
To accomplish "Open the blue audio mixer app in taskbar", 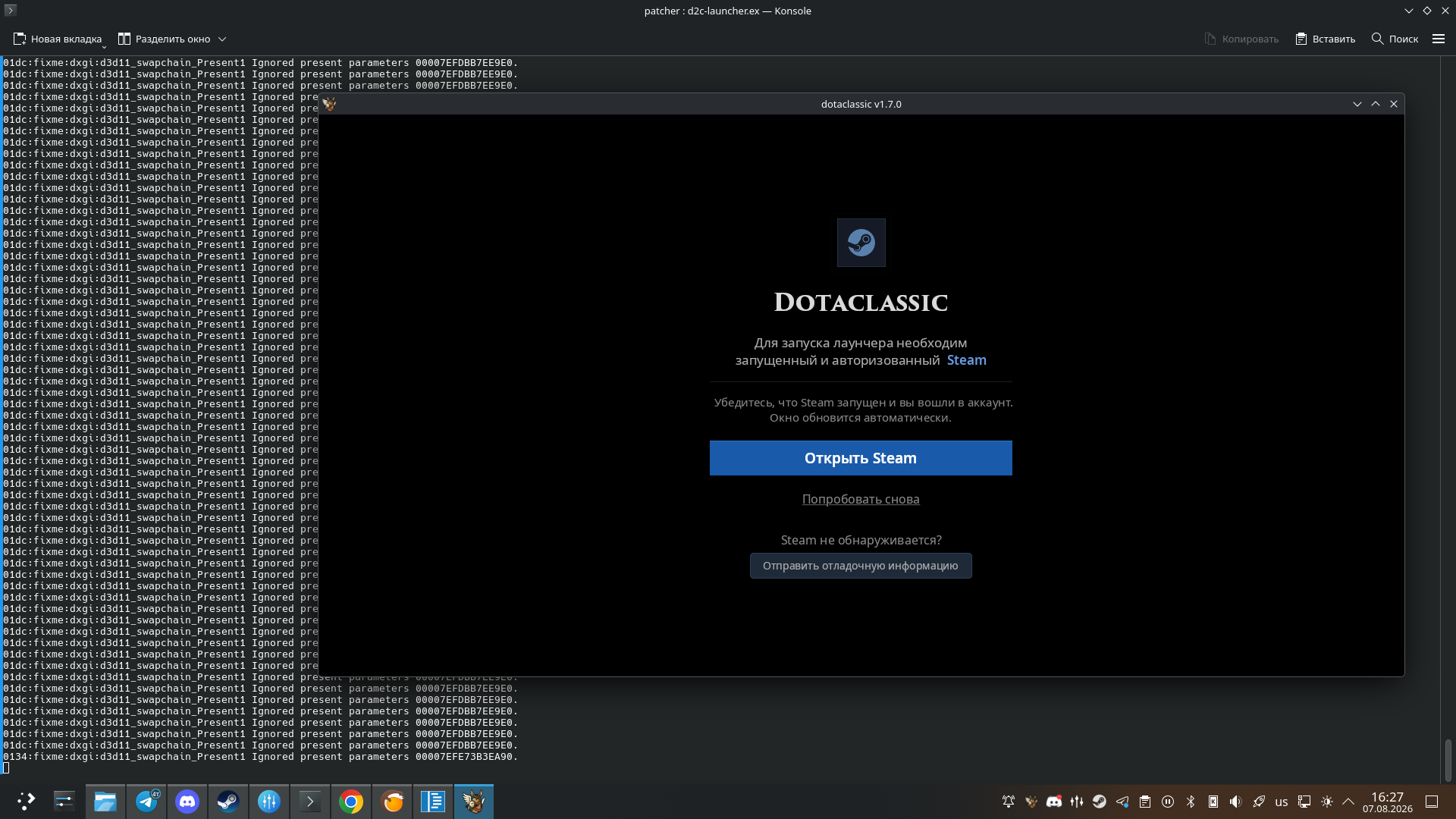I will point(269,802).
